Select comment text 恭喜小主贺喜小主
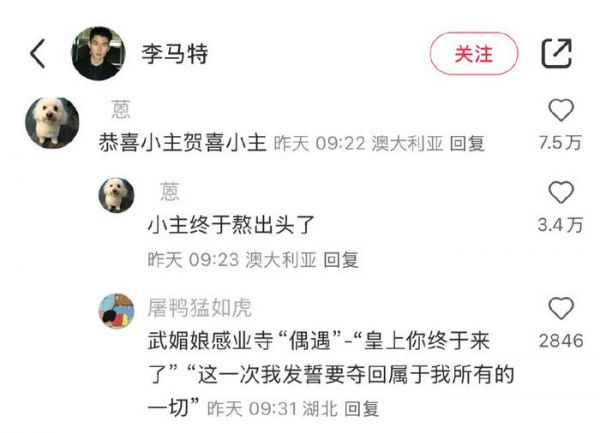 coord(183,143)
